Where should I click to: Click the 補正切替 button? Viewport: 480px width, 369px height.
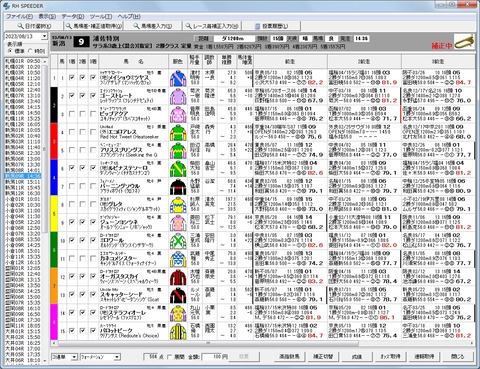tap(323, 357)
